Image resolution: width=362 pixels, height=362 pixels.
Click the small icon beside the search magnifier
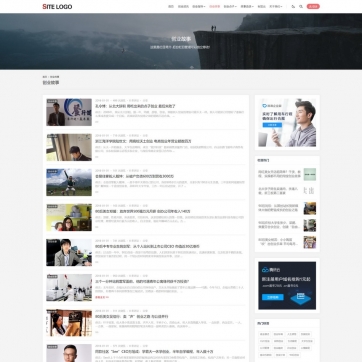tap(293, 6)
